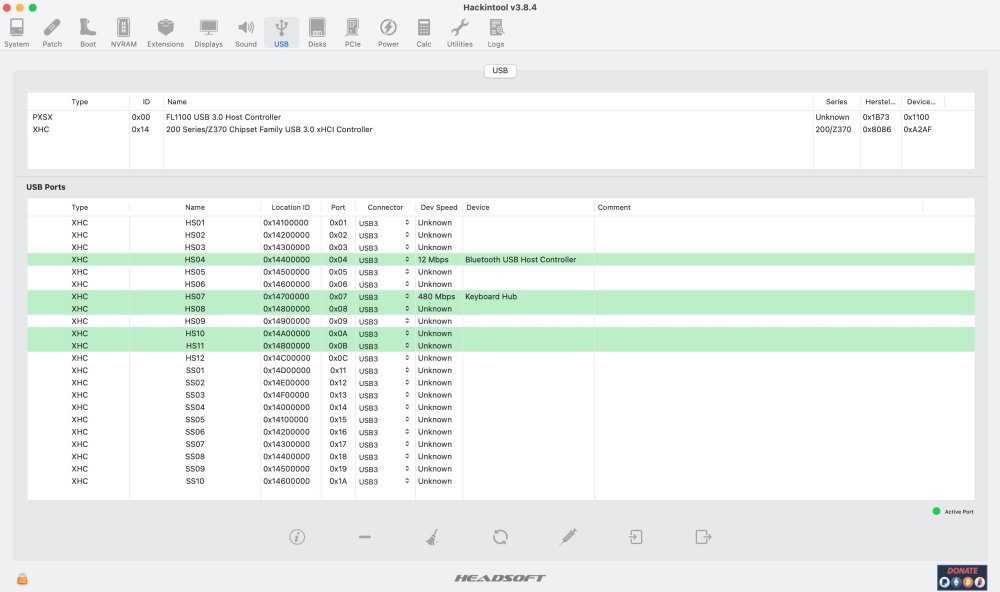Click the broom clear-all icon
This screenshot has height=592, width=1000.
click(432, 537)
